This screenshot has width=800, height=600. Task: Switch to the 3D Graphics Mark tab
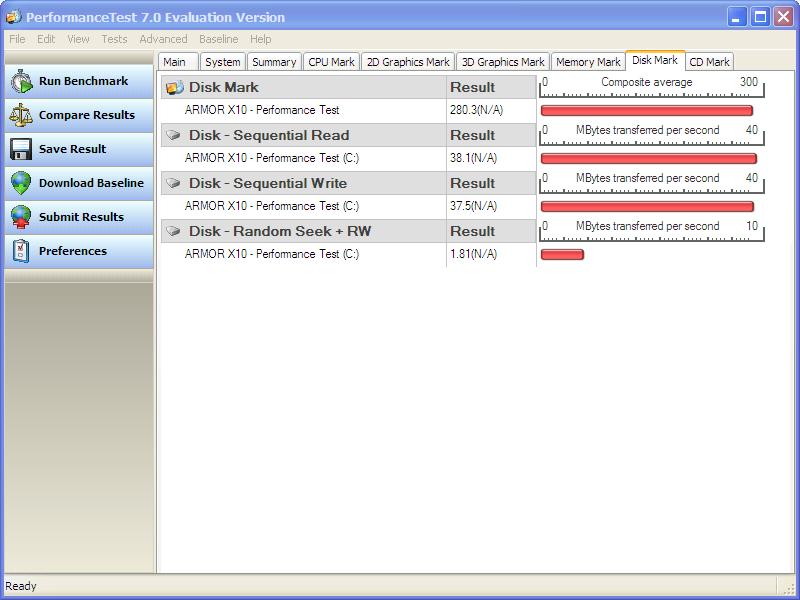tap(503, 62)
